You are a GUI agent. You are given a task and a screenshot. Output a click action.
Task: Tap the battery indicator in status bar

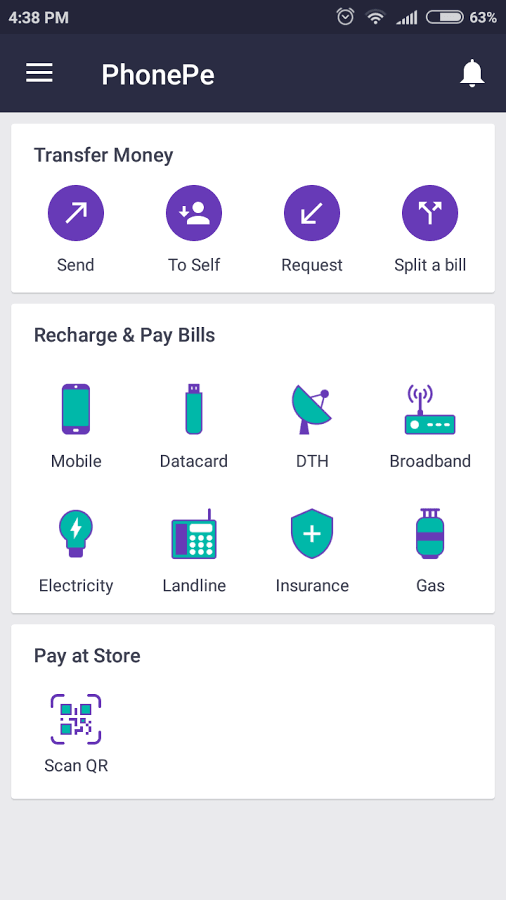point(445,18)
